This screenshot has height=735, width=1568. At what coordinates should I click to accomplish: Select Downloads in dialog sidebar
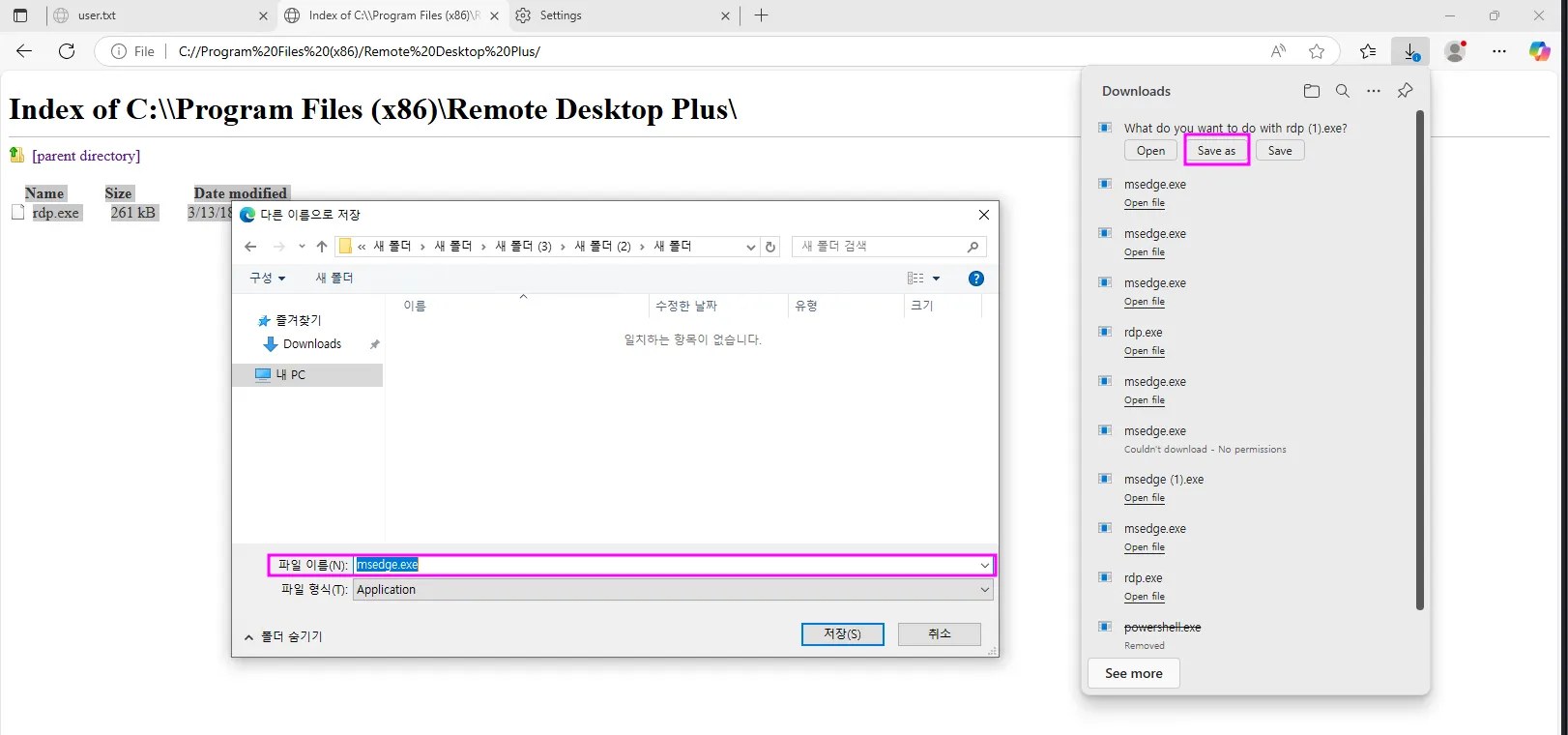pos(312,344)
